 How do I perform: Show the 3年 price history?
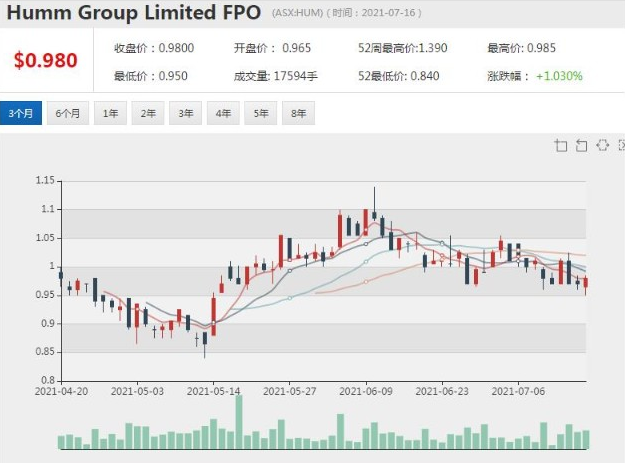(x=185, y=114)
